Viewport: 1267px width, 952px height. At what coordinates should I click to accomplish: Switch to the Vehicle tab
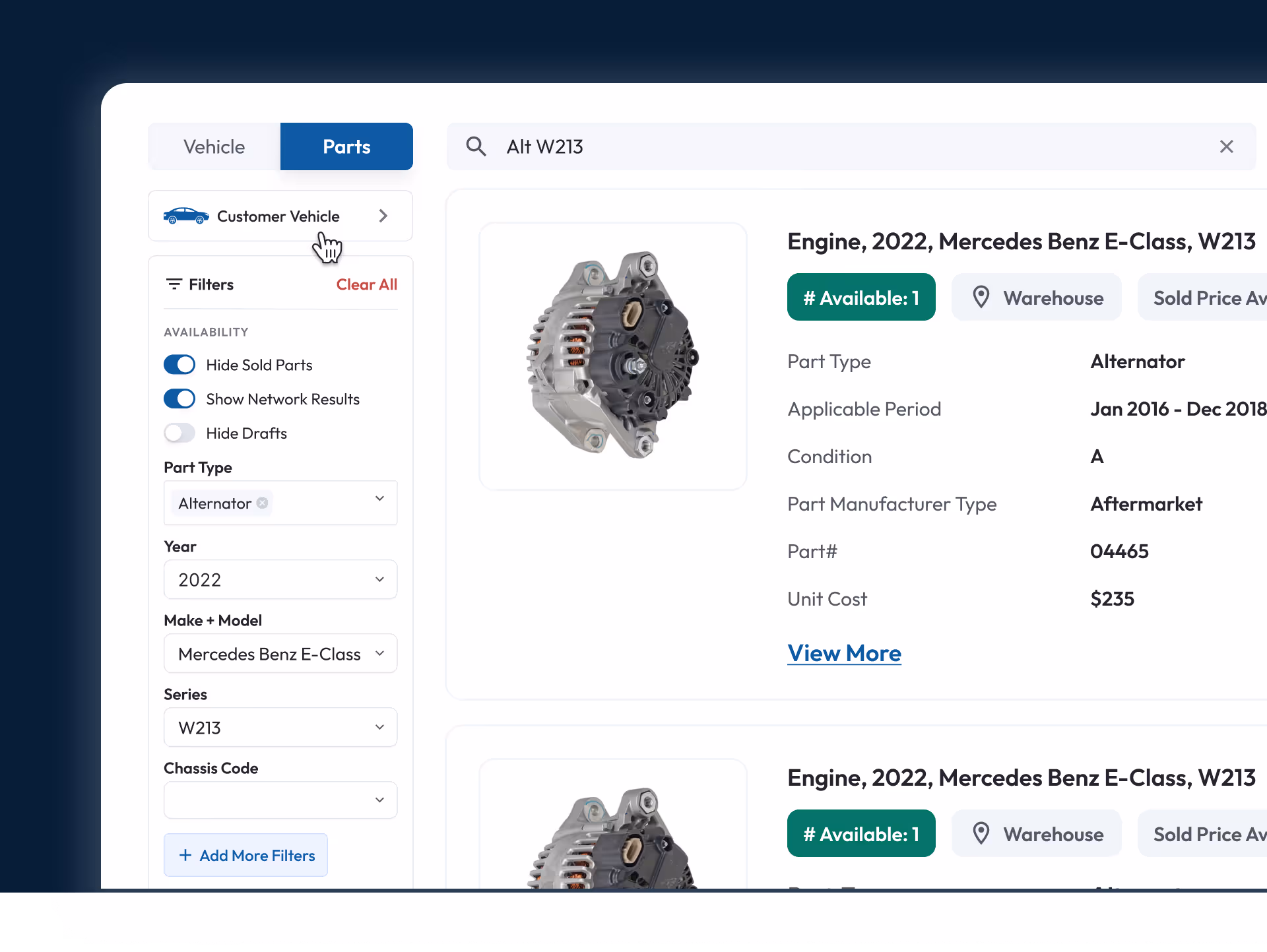click(214, 146)
